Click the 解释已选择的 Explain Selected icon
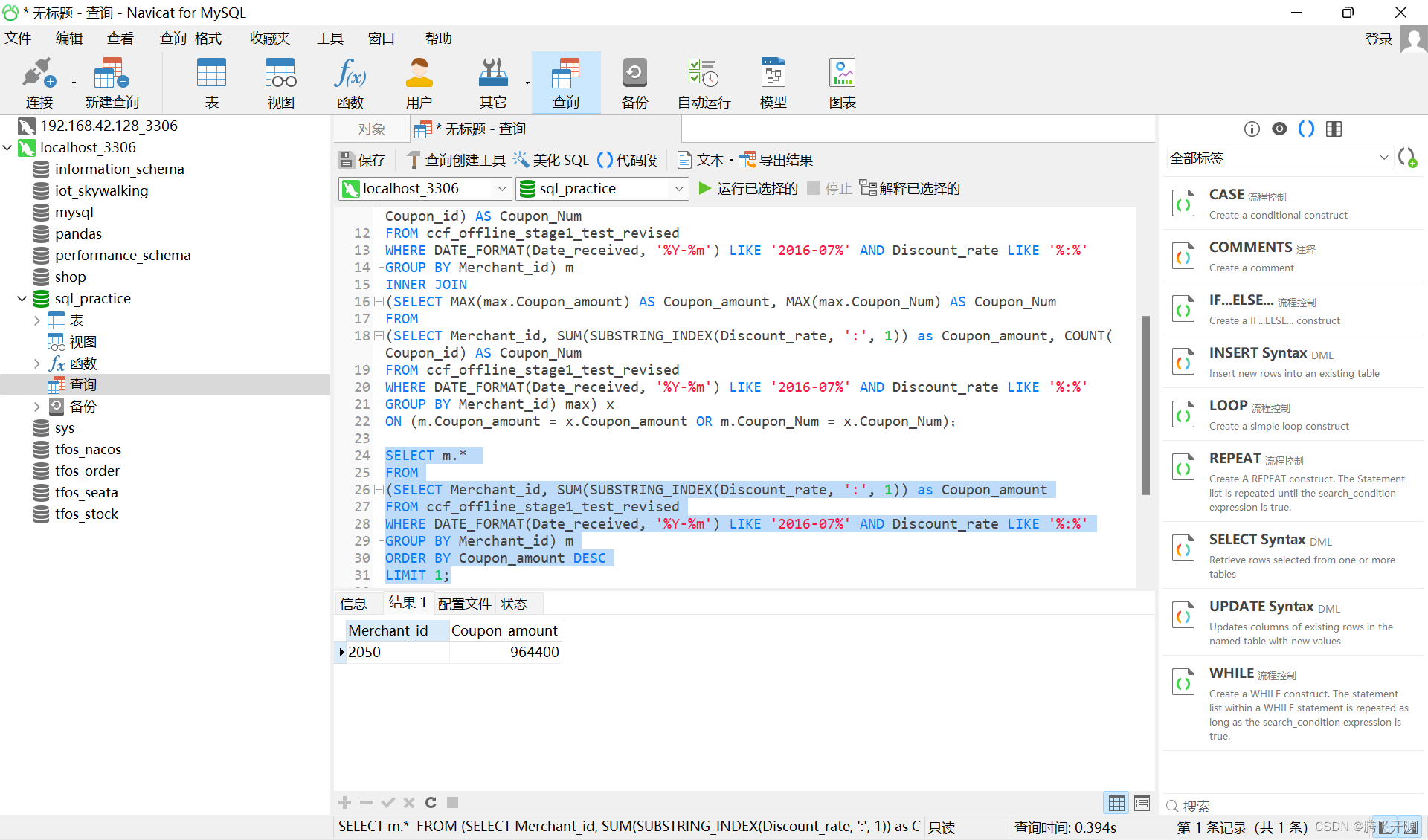 click(x=870, y=190)
